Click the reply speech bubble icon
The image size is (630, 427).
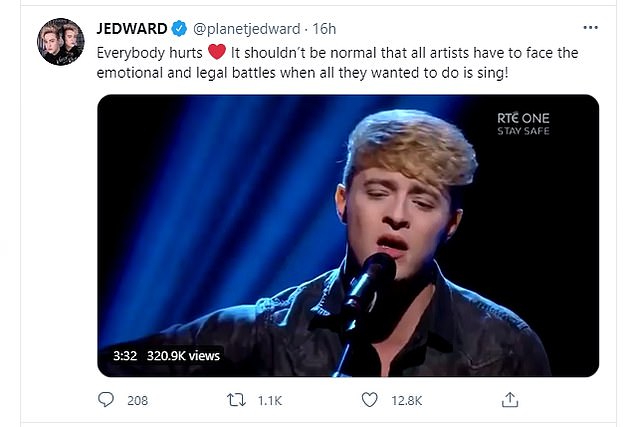106,400
